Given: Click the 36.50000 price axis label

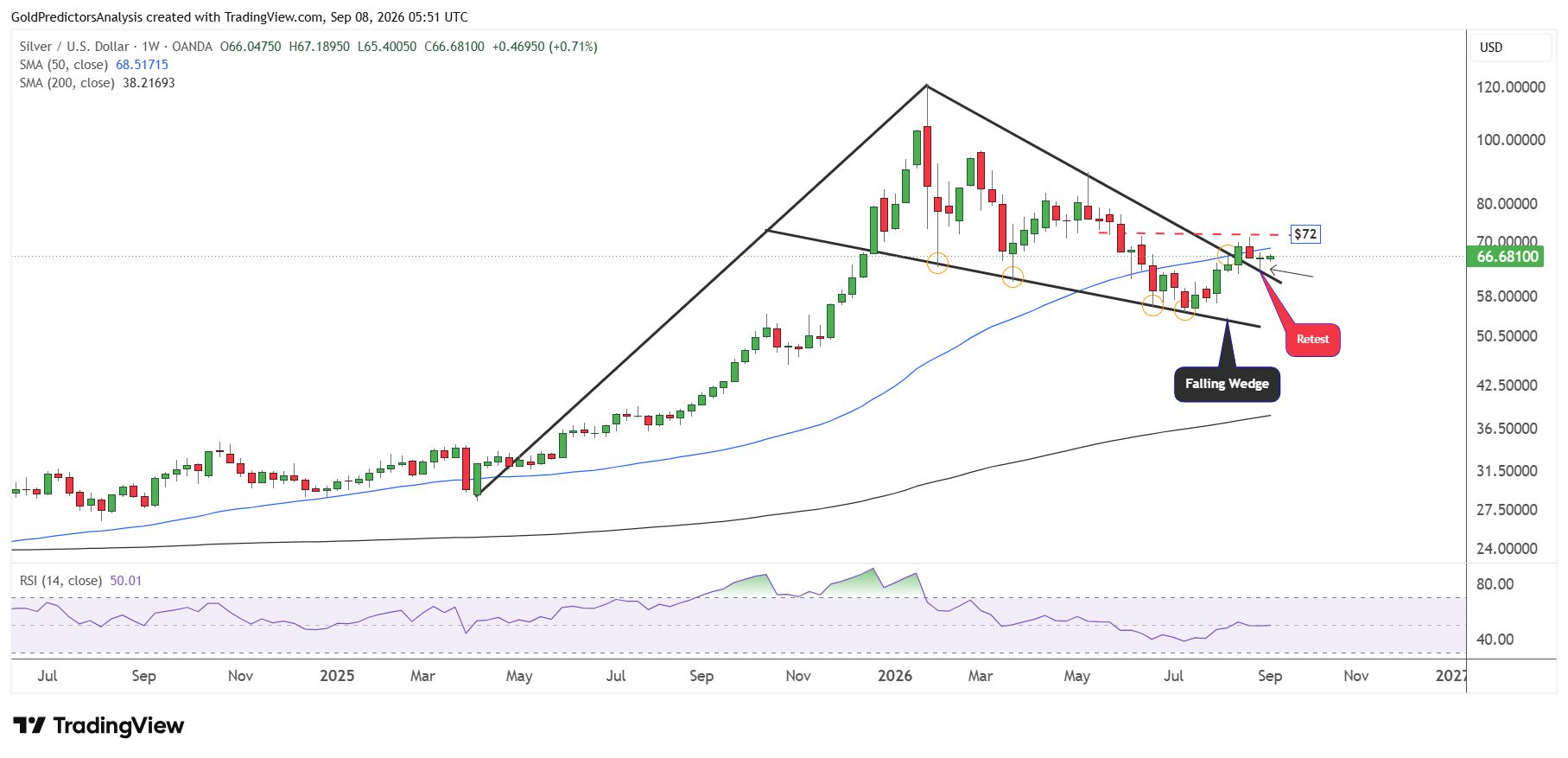Looking at the screenshot, I should (x=1507, y=429).
